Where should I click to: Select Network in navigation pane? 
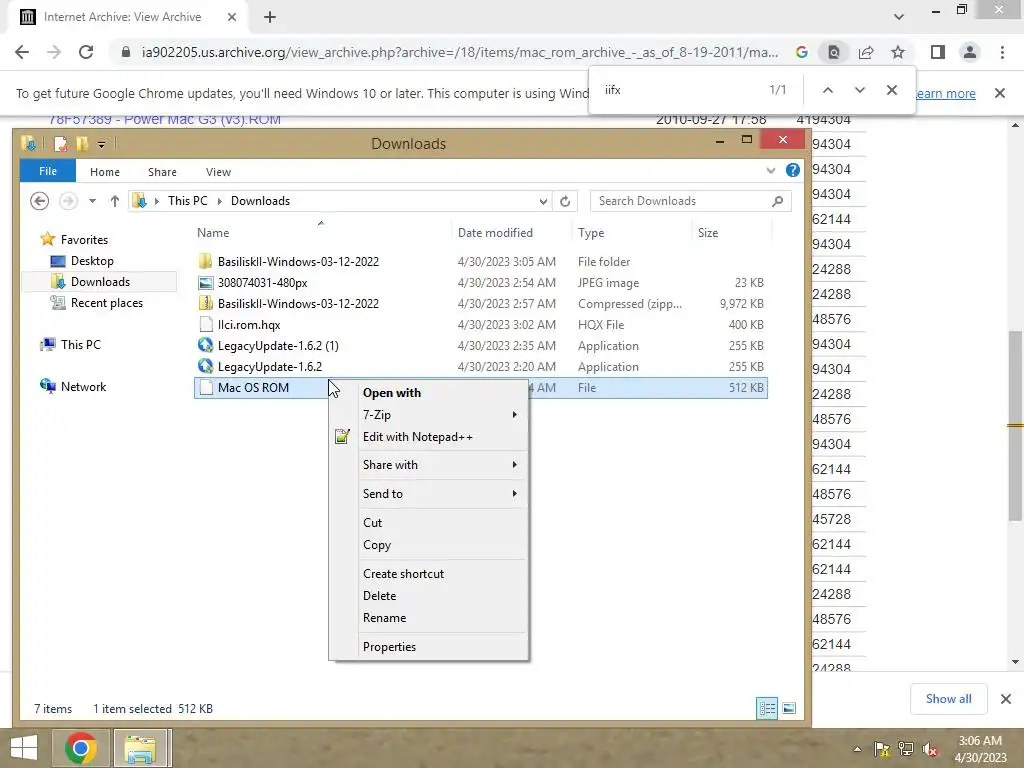point(83,387)
